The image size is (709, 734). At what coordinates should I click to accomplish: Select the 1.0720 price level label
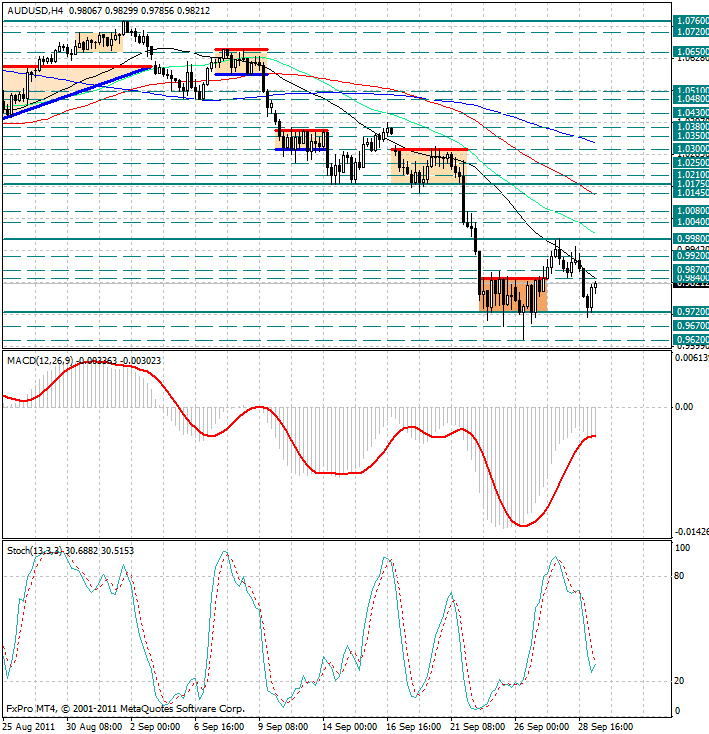(x=691, y=32)
